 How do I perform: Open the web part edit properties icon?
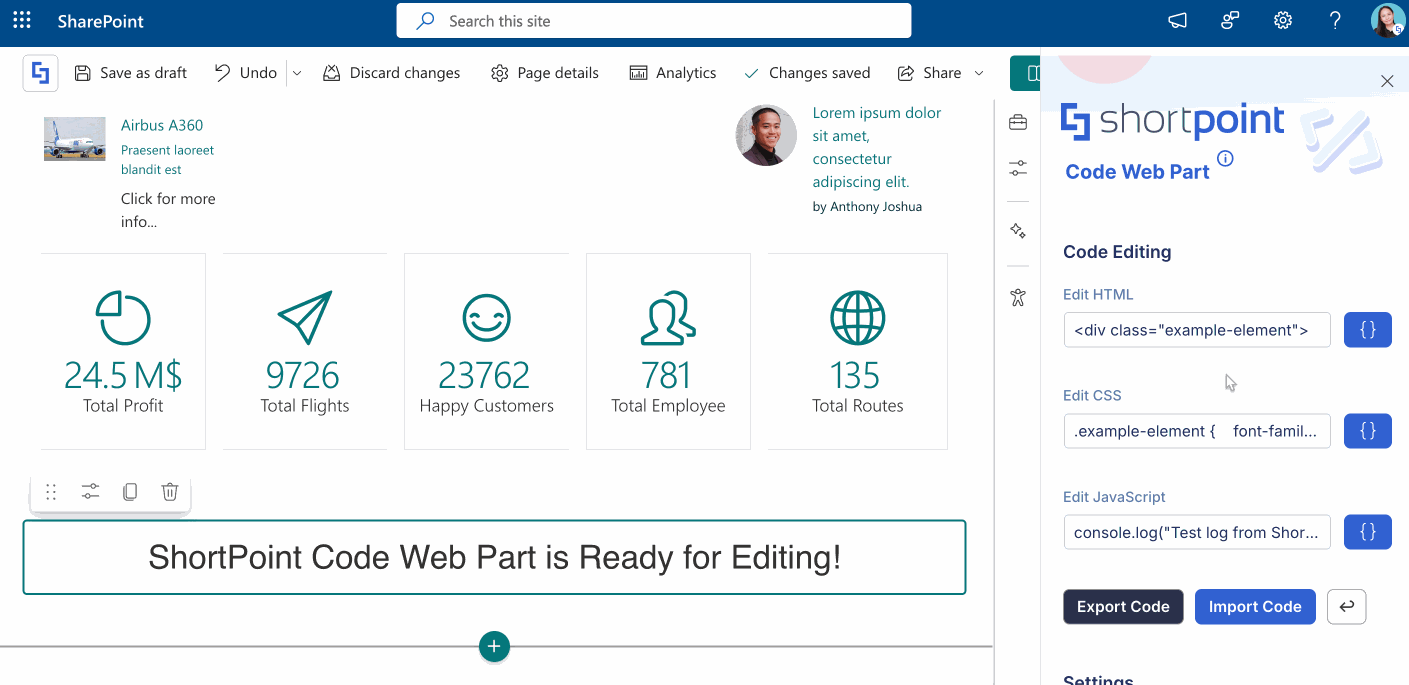[x=90, y=491]
